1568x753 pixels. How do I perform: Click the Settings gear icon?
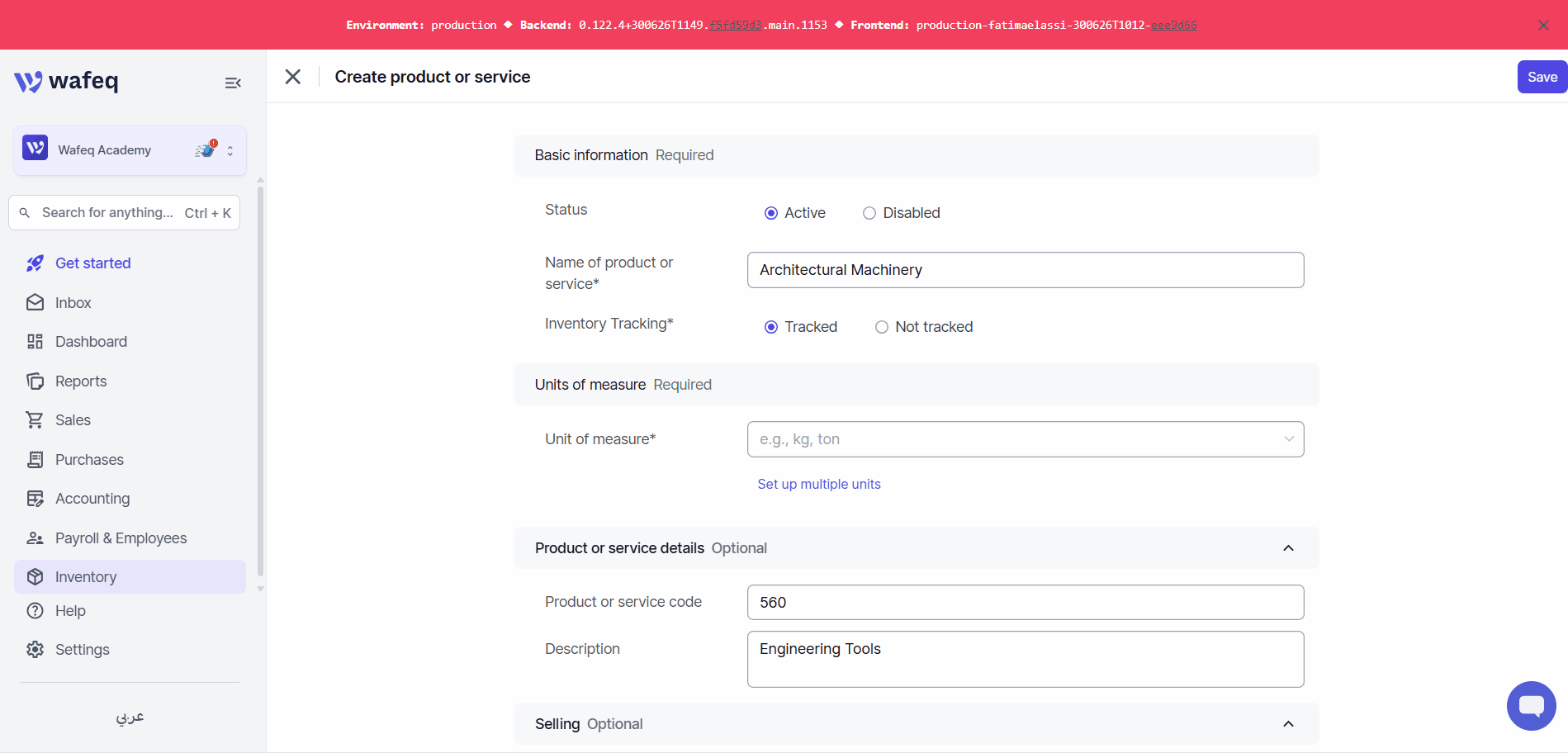[x=35, y=650]
